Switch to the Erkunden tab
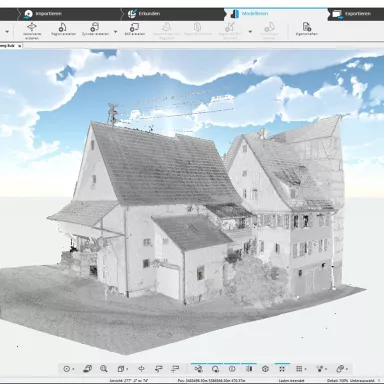 (144, 14)
